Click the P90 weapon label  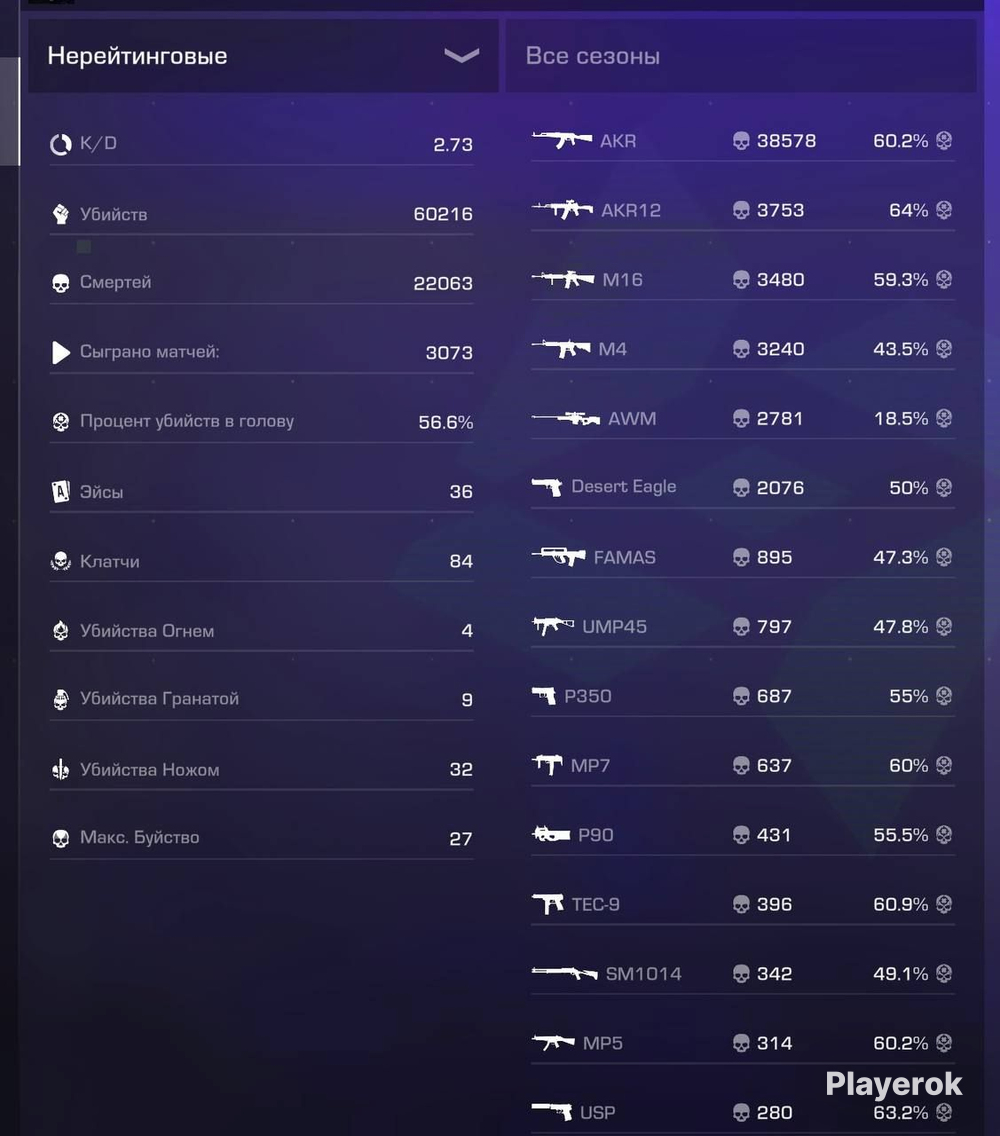click(596, 835)
